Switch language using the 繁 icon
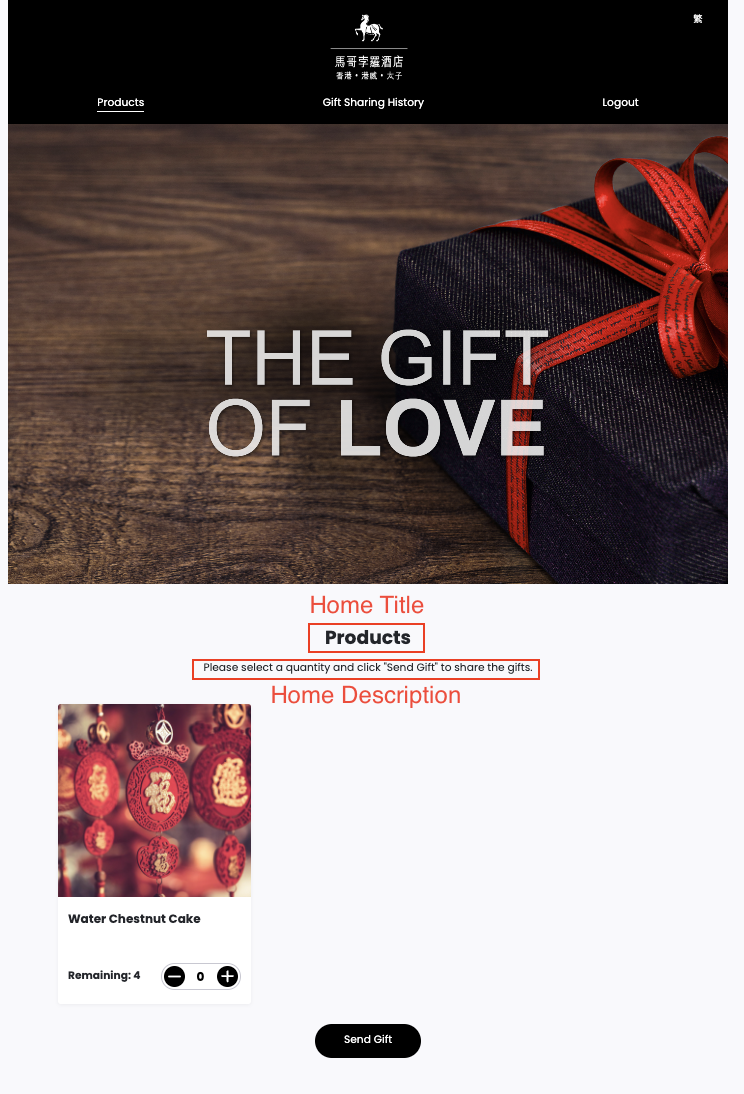Image resolution: width=744 pixels, height=1094 pixels. (x=697, y=19)
